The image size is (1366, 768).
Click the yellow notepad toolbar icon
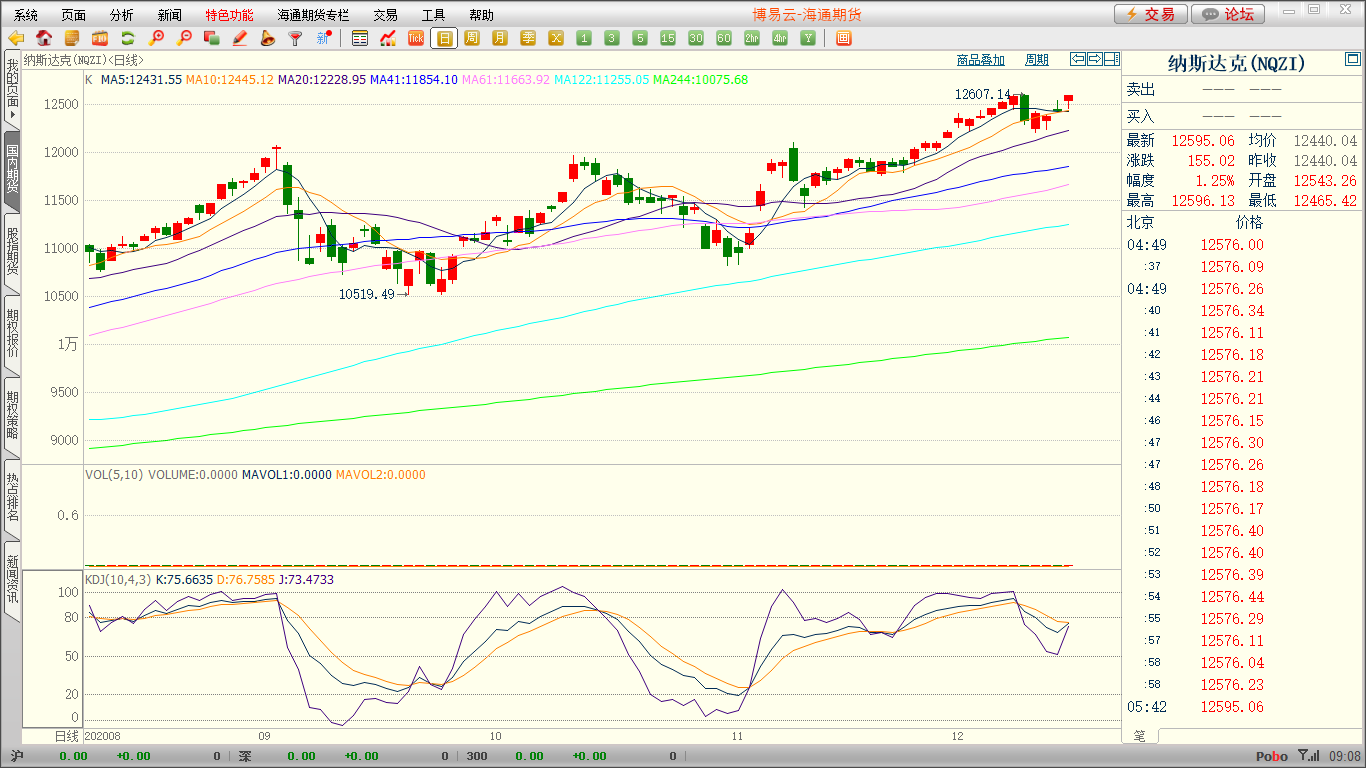click(x=72, y=38)
